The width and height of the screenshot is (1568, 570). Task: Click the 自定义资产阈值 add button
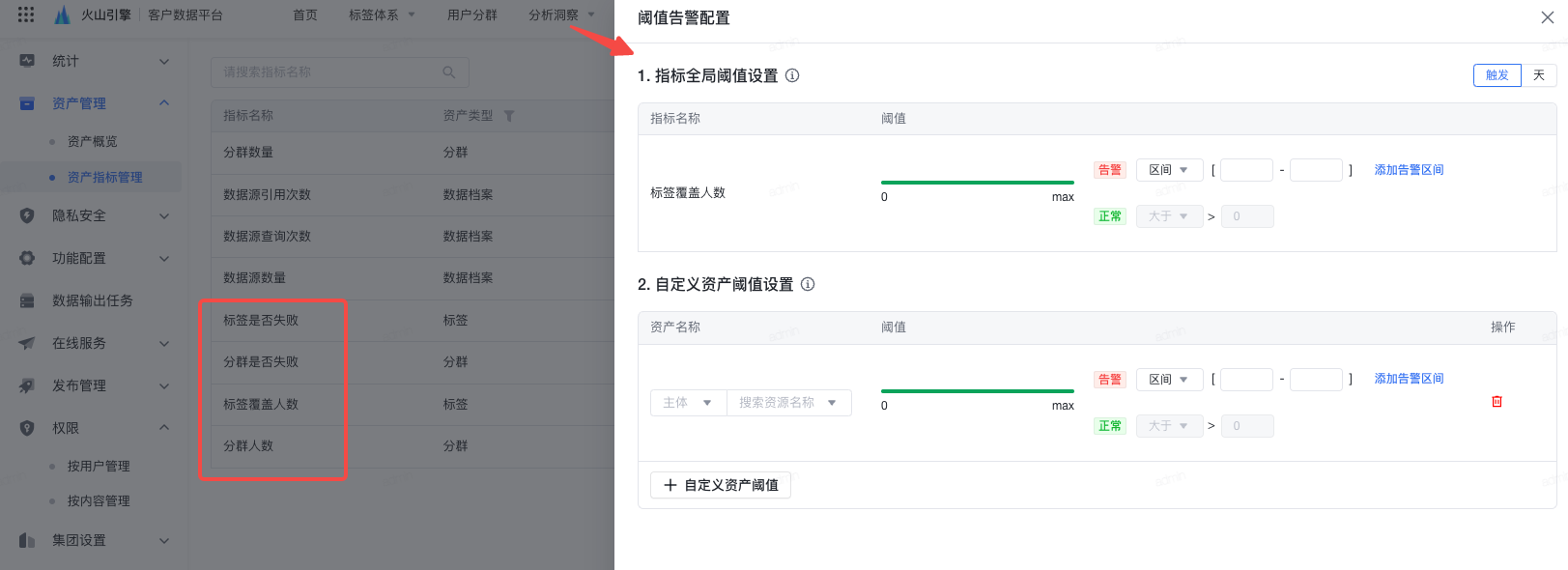[721, 485]
